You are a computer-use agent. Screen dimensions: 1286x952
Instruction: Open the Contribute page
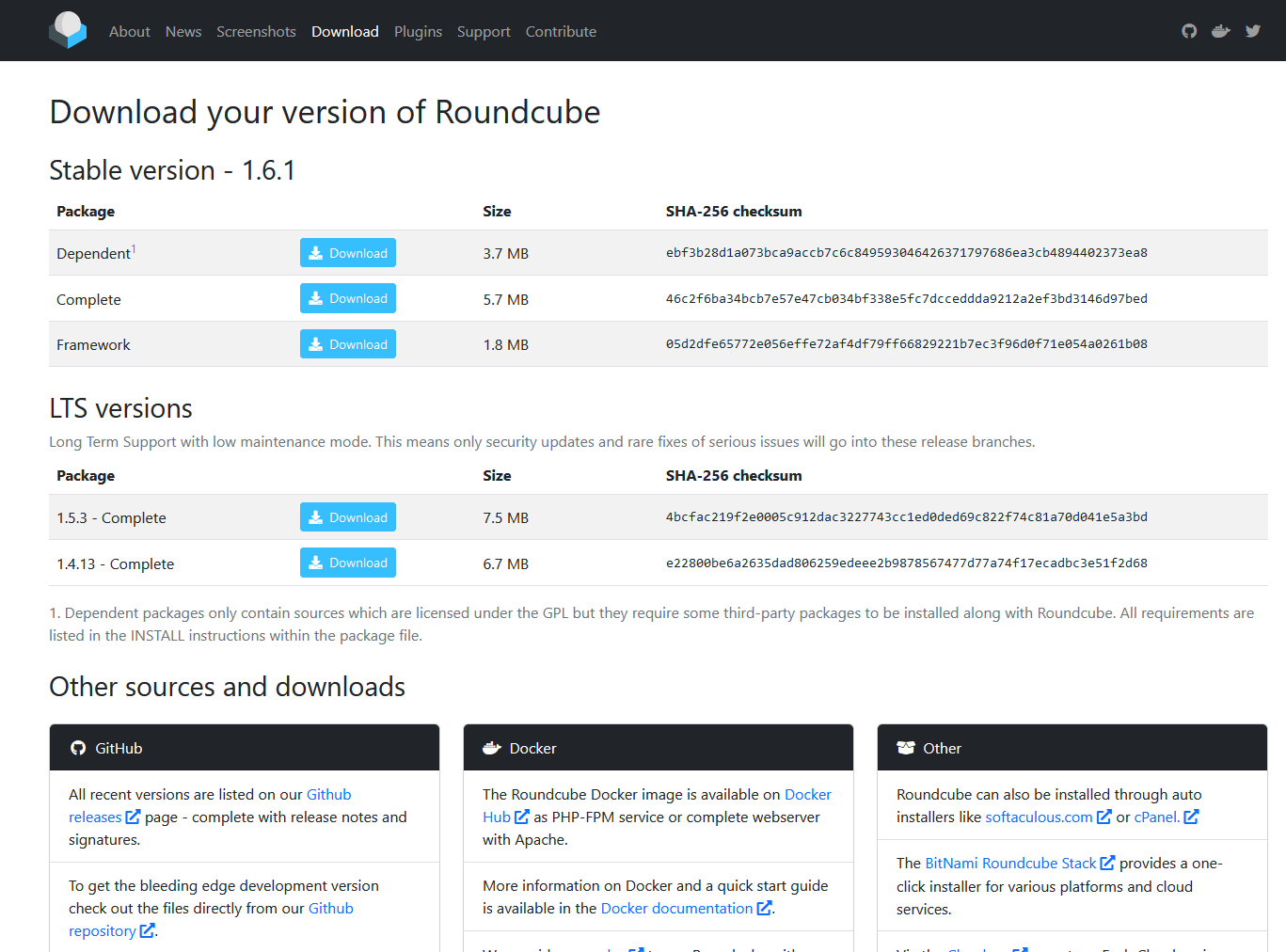[x=561, y=31]
